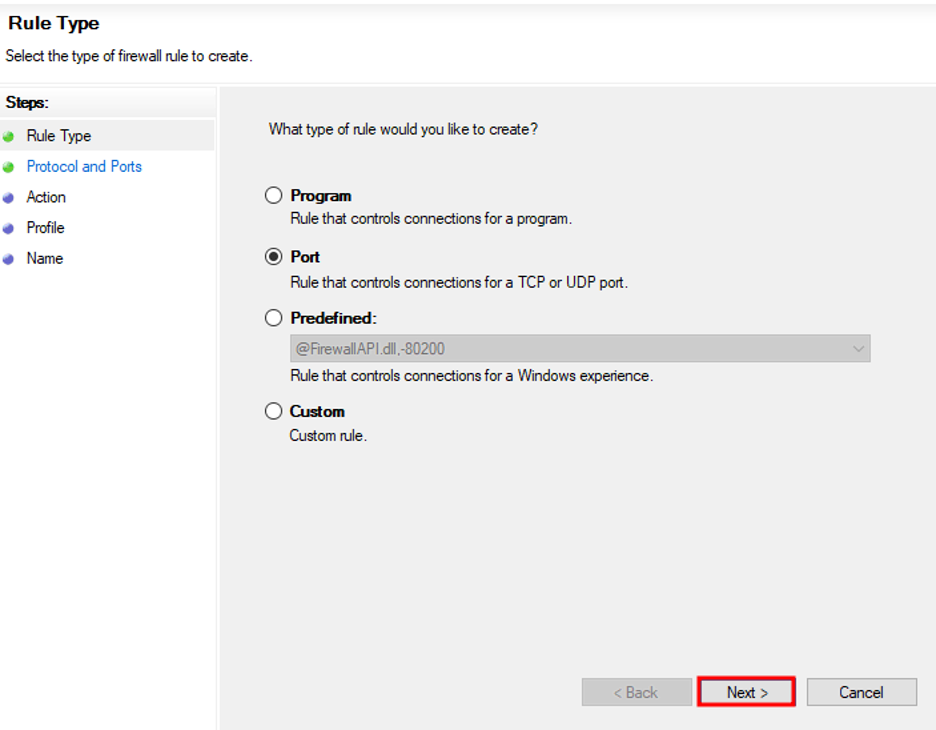This screenshot has width=936, height=730.
Task: Click the Rule Type page title
Action: point(52,23)
